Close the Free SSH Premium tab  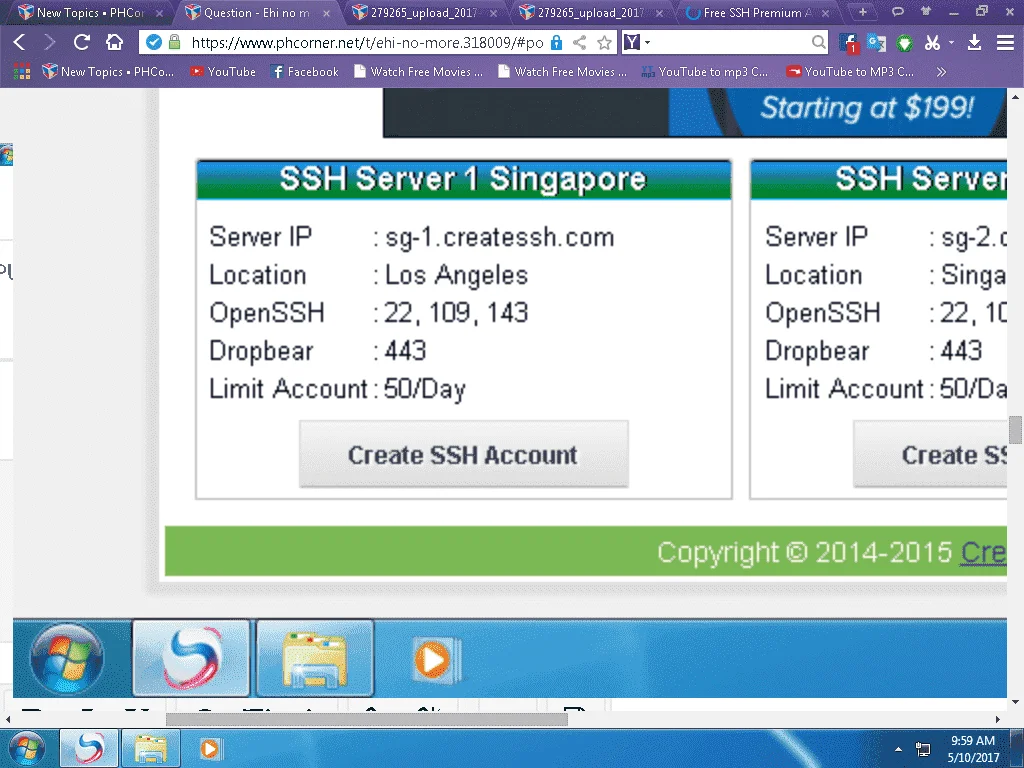pos(825,13)
